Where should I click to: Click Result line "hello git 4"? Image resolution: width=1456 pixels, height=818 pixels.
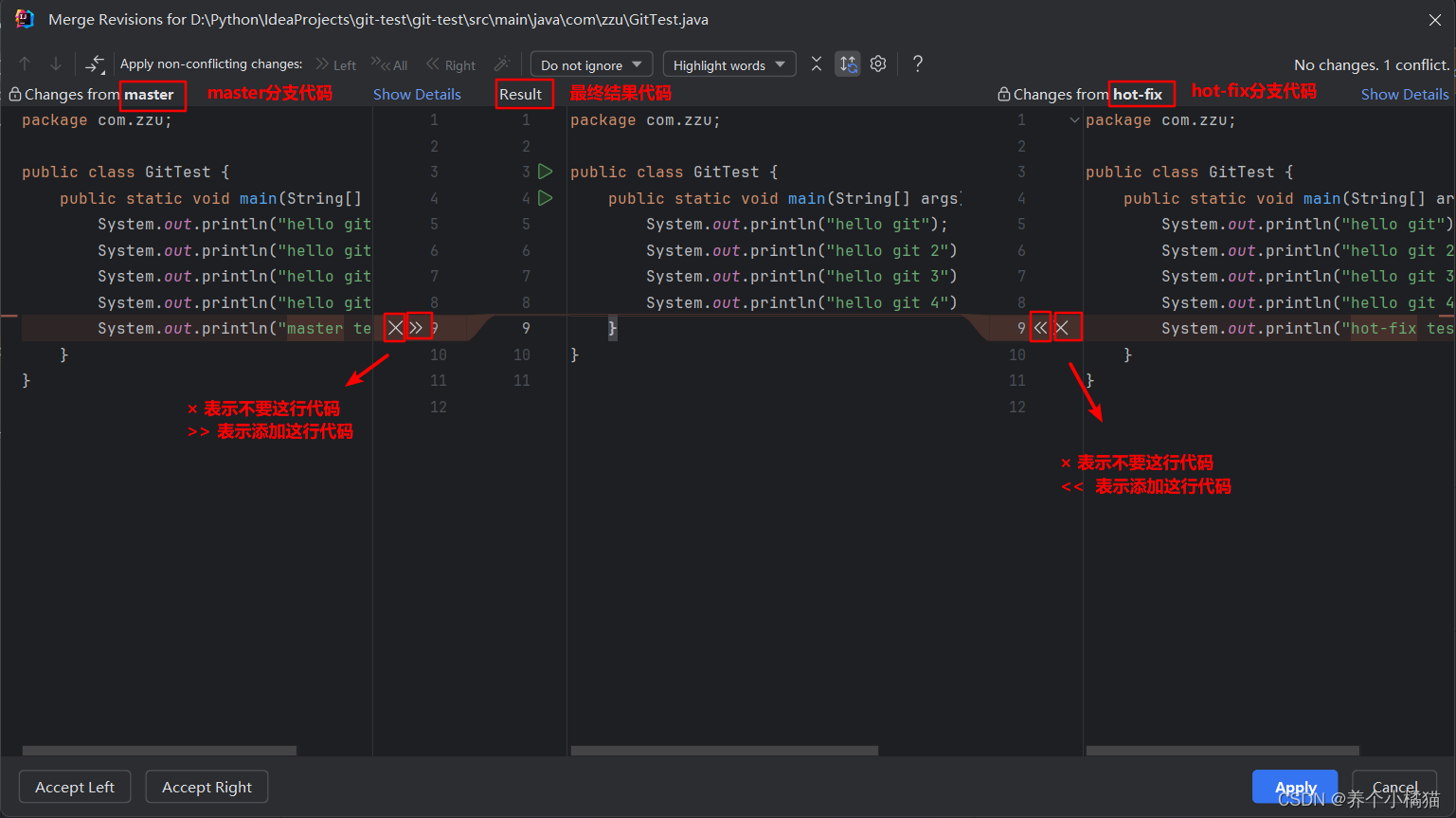[801, 302]
